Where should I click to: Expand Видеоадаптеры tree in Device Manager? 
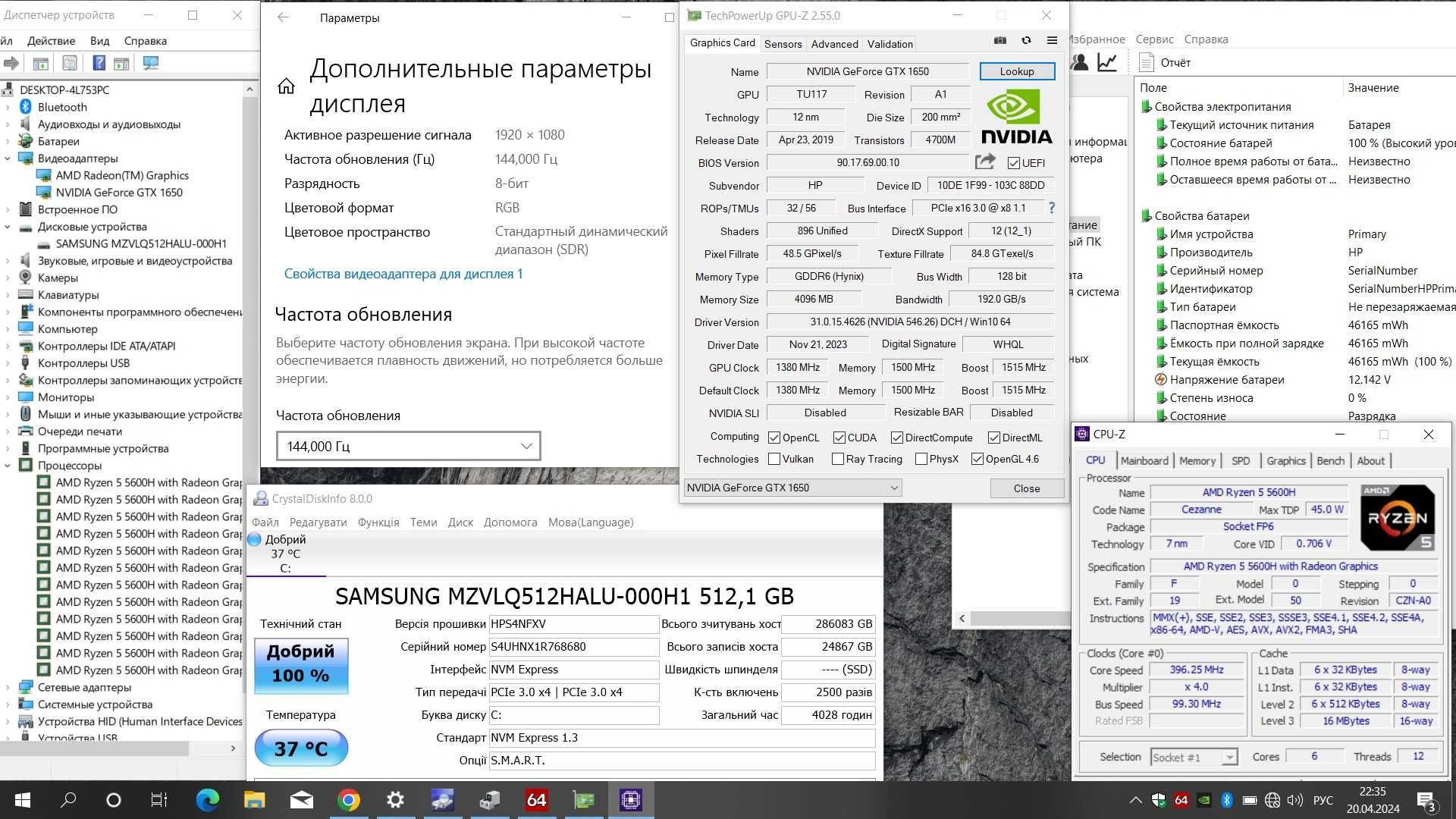coord(8,158)
